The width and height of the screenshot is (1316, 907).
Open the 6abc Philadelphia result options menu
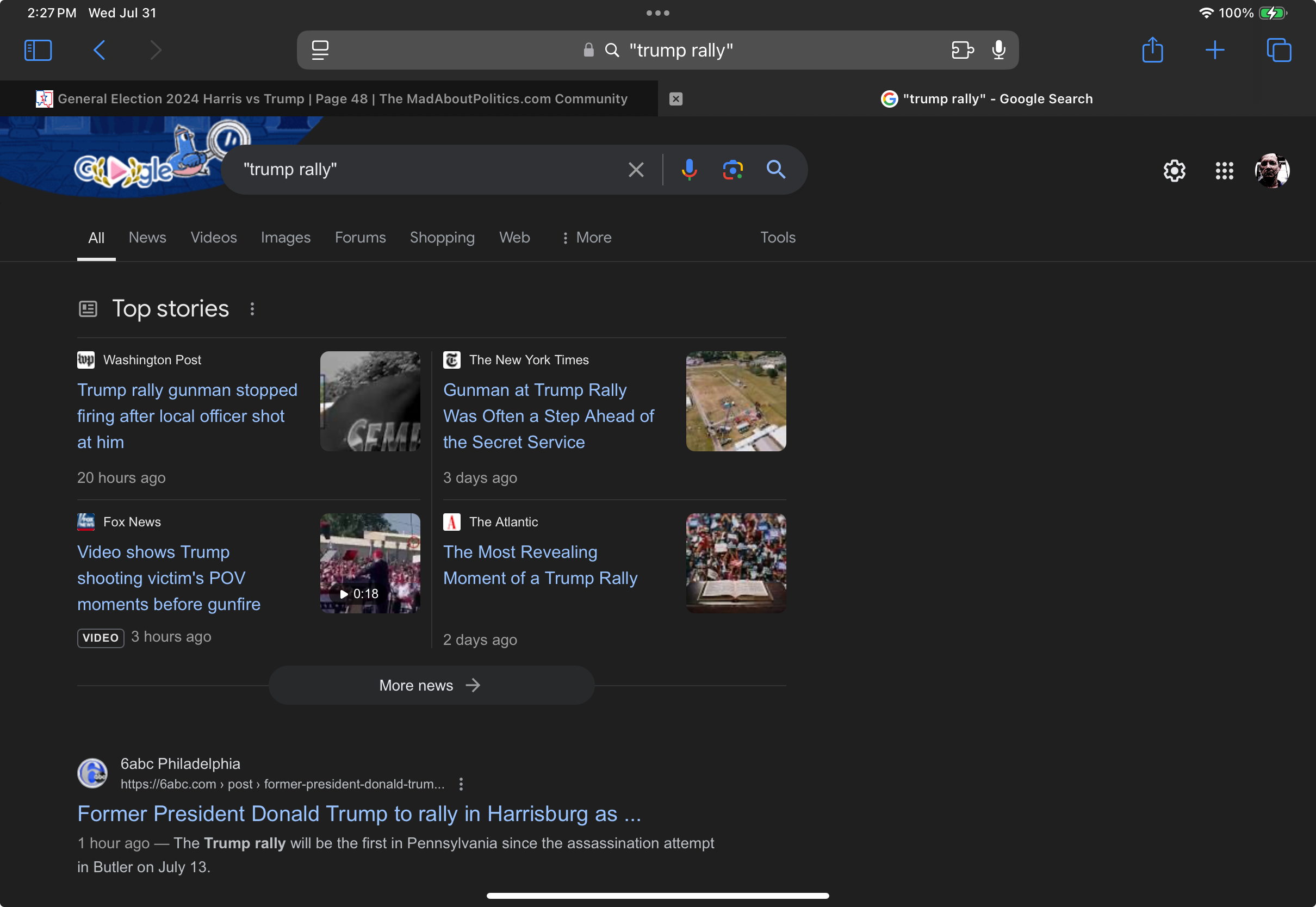pyautogui.click(x=461, y=784)
